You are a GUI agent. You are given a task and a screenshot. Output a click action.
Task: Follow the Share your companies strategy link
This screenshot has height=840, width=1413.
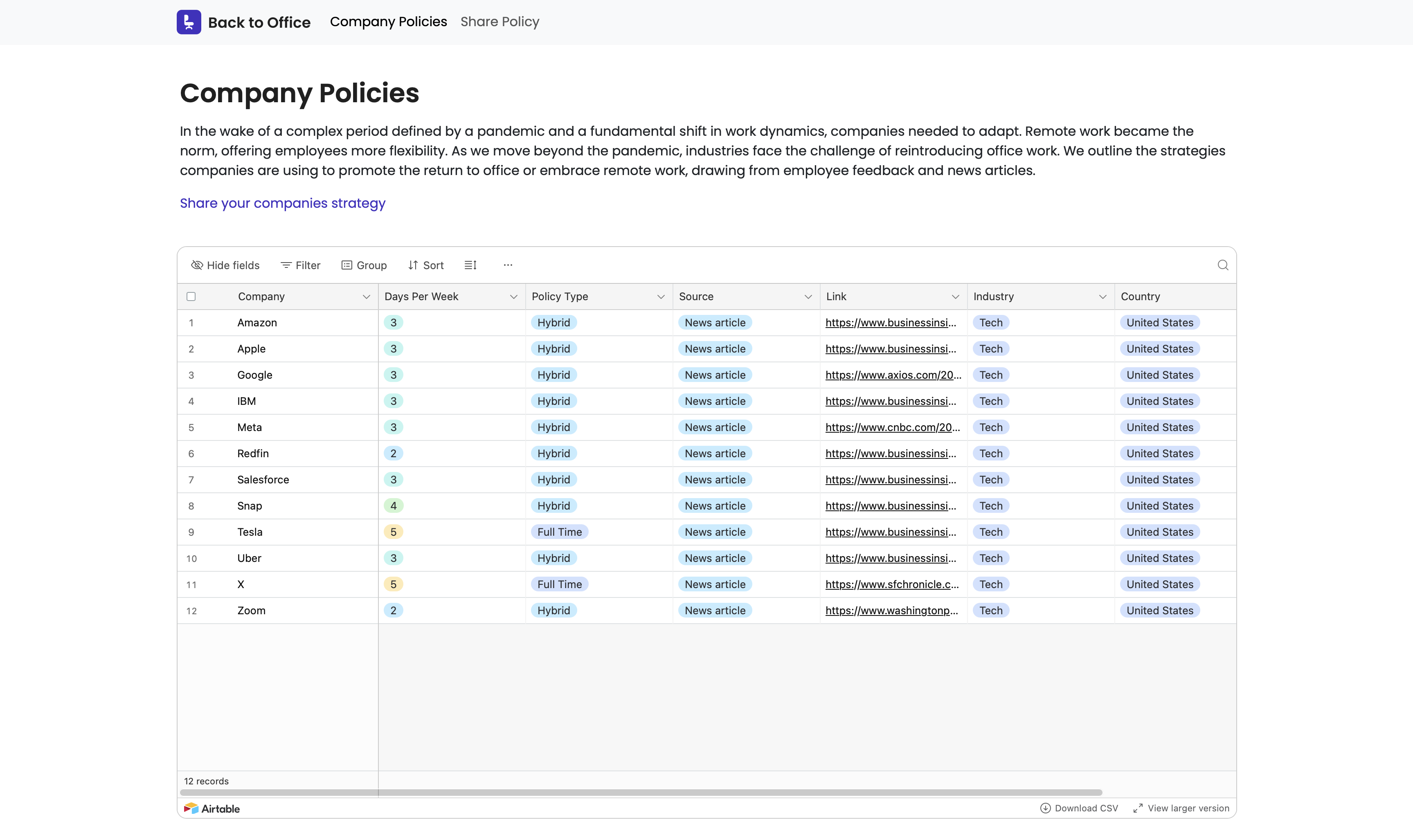point(283,203)
